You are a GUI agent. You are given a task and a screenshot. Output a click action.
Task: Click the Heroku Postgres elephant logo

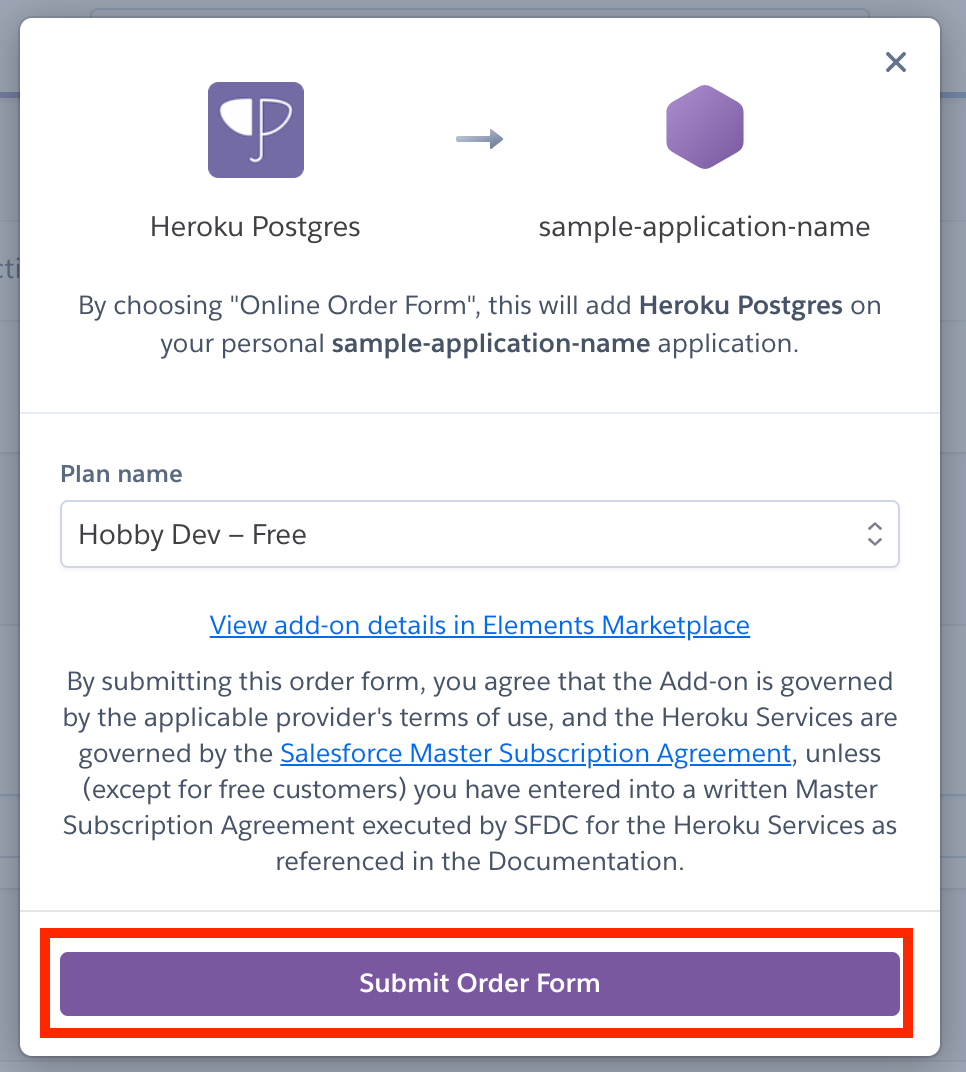pos(256,130)
